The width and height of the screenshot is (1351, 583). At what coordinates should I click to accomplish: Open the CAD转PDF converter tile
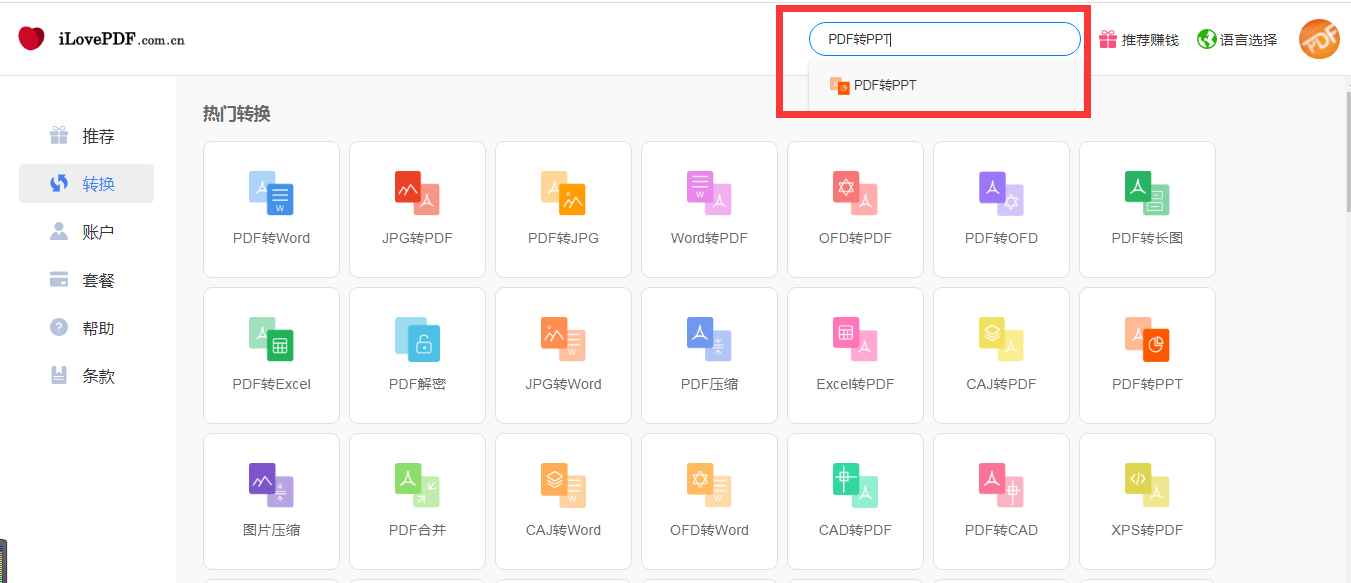(x=855, y=501)
